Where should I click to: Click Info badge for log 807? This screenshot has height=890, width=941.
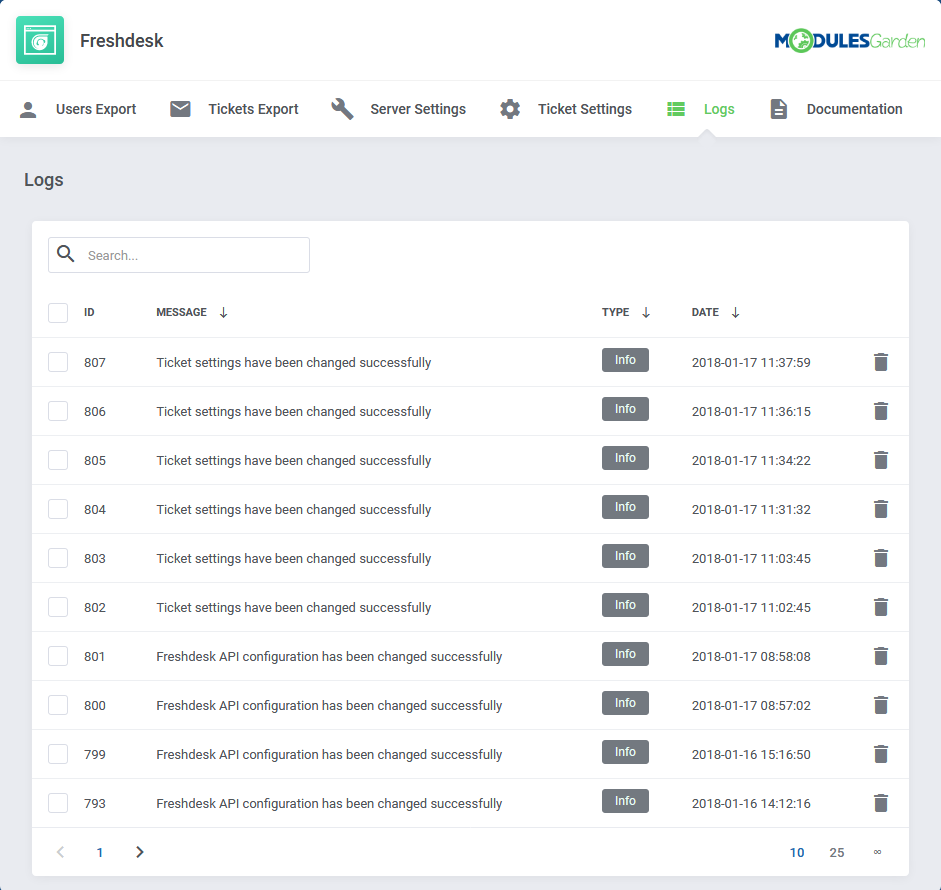coord(625,360)
